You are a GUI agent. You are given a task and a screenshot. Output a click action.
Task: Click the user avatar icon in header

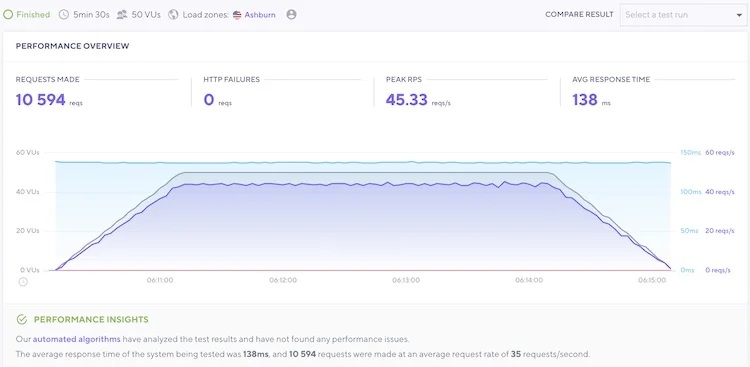click(x=291, y=14)
